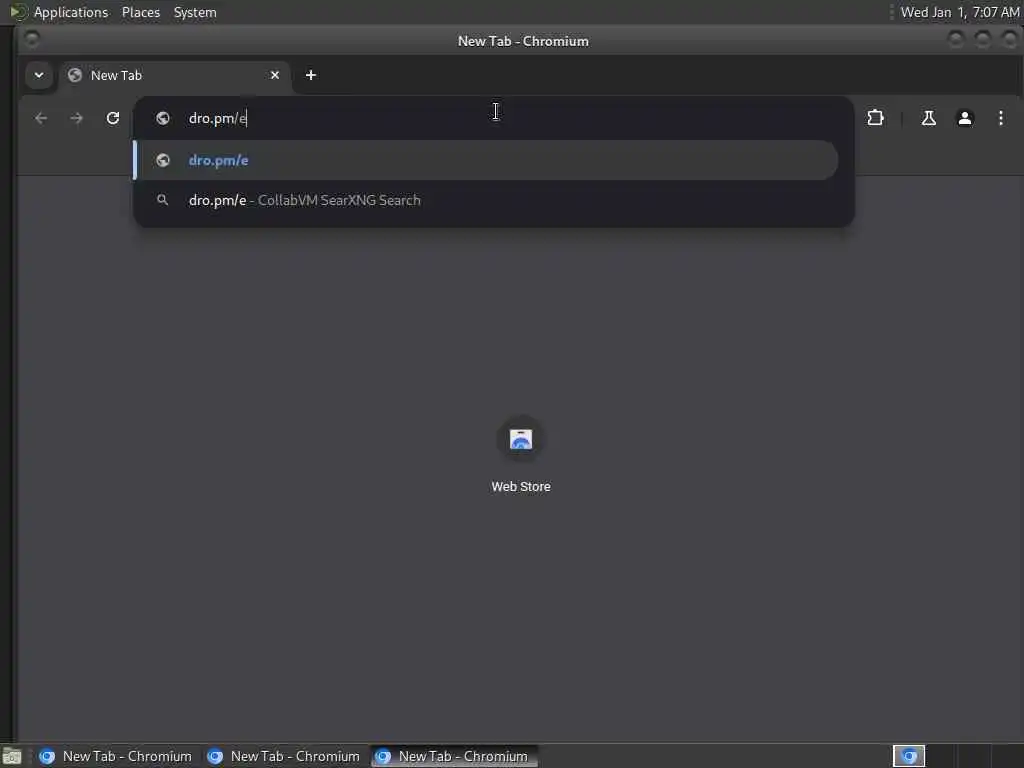This screenshot has height=768, width=1024.
Task: Click the search magnifier icon in suggestions
Action: (x=163, y=200)
